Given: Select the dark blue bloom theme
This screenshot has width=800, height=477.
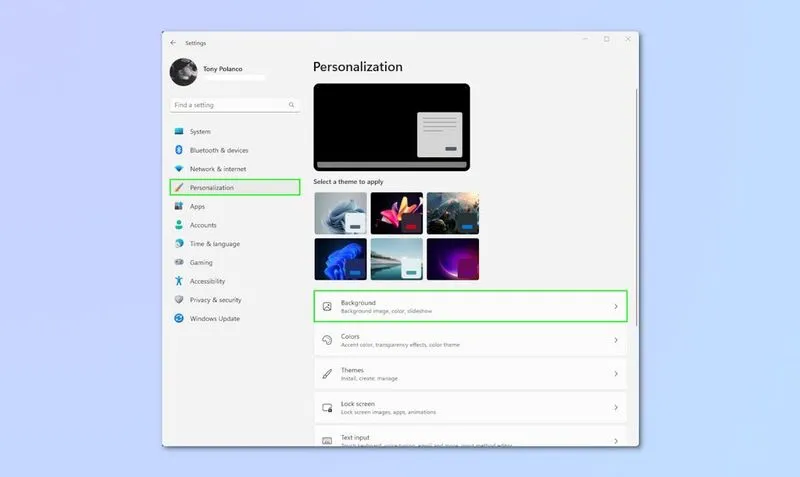Looking at the screenshot, I should click(x=340, y=259).
